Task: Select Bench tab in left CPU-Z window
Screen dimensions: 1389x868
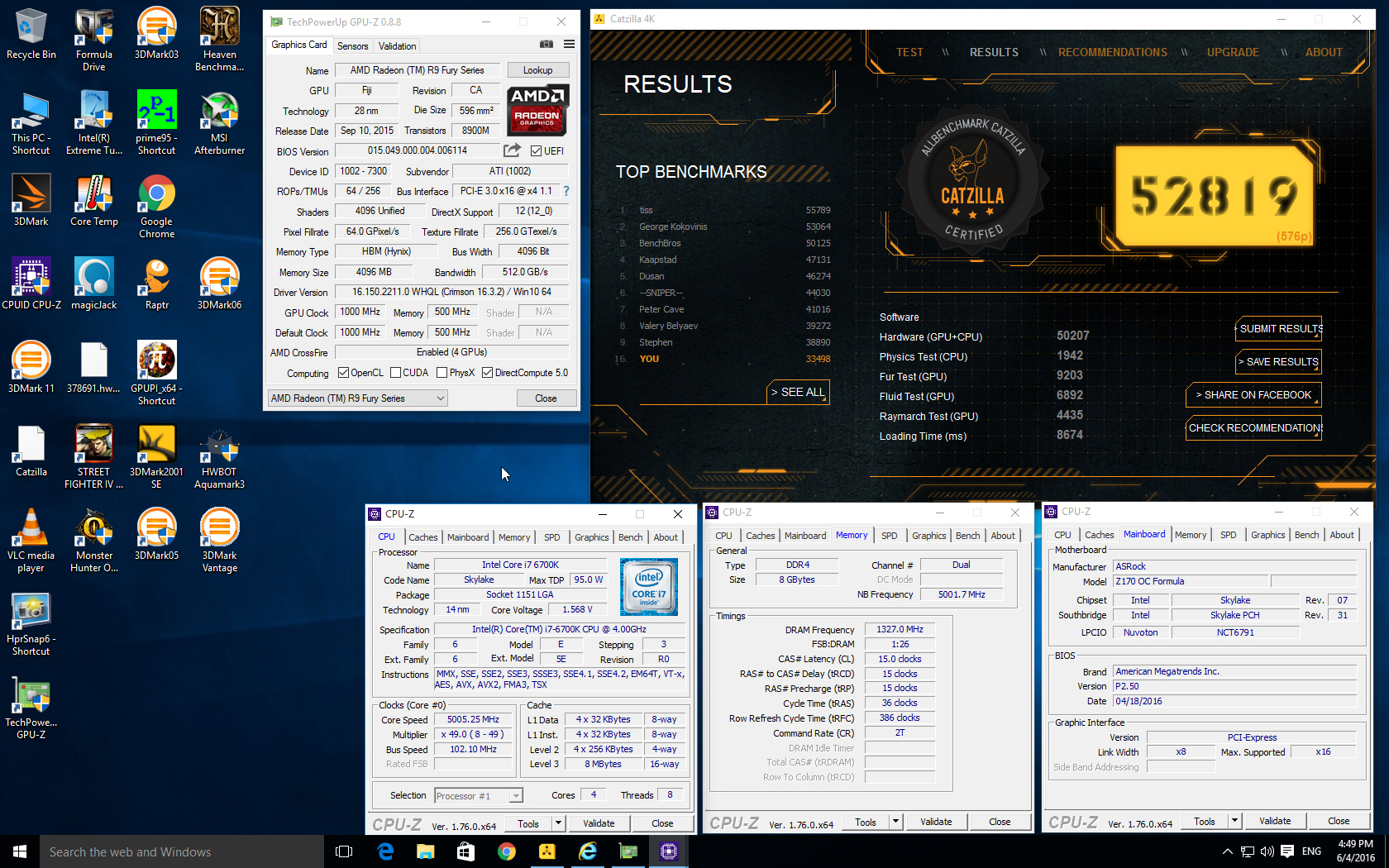Action: click(630, 537)
